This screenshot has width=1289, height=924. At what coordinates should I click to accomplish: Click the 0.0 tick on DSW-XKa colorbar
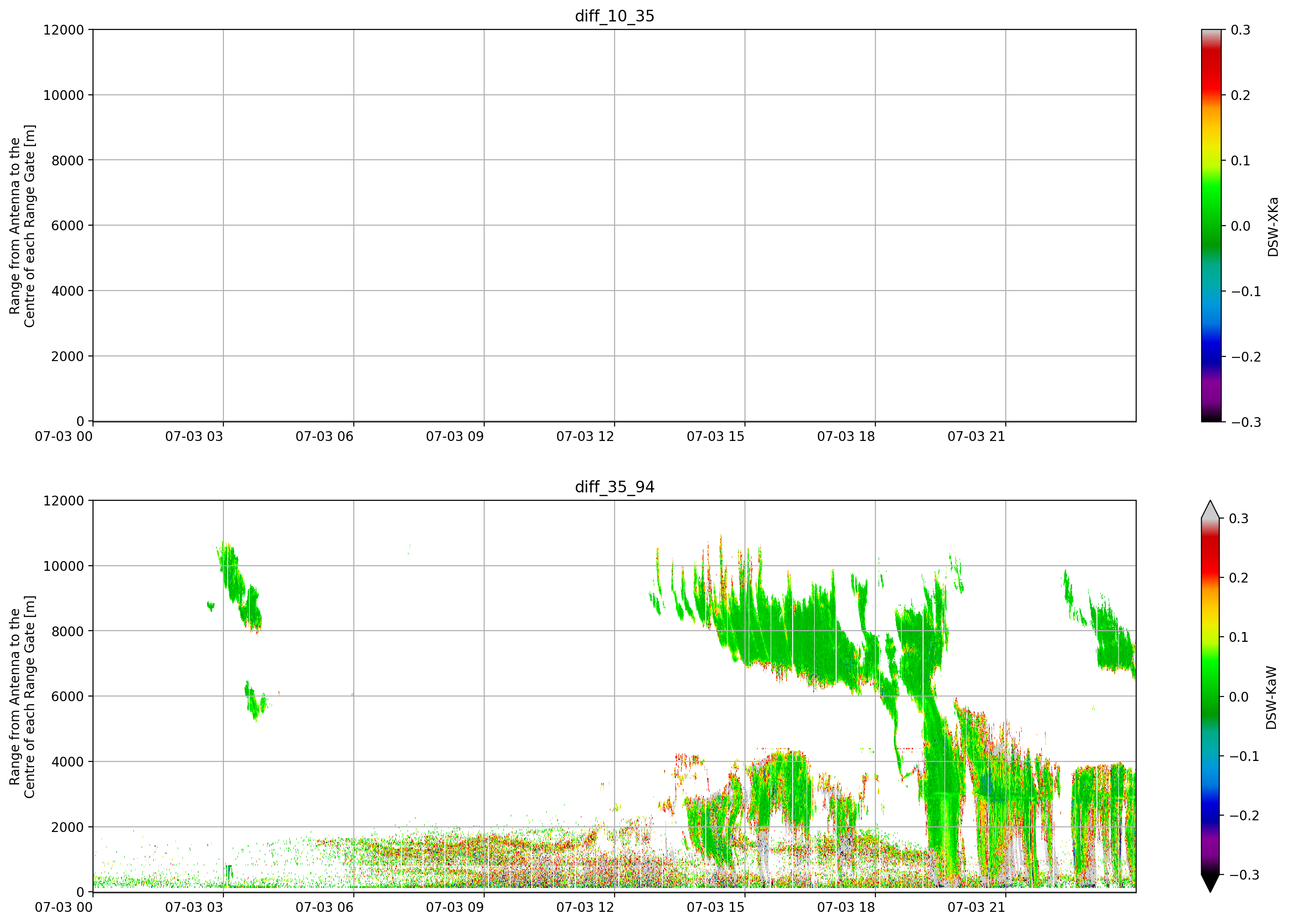pos(1241,226)
